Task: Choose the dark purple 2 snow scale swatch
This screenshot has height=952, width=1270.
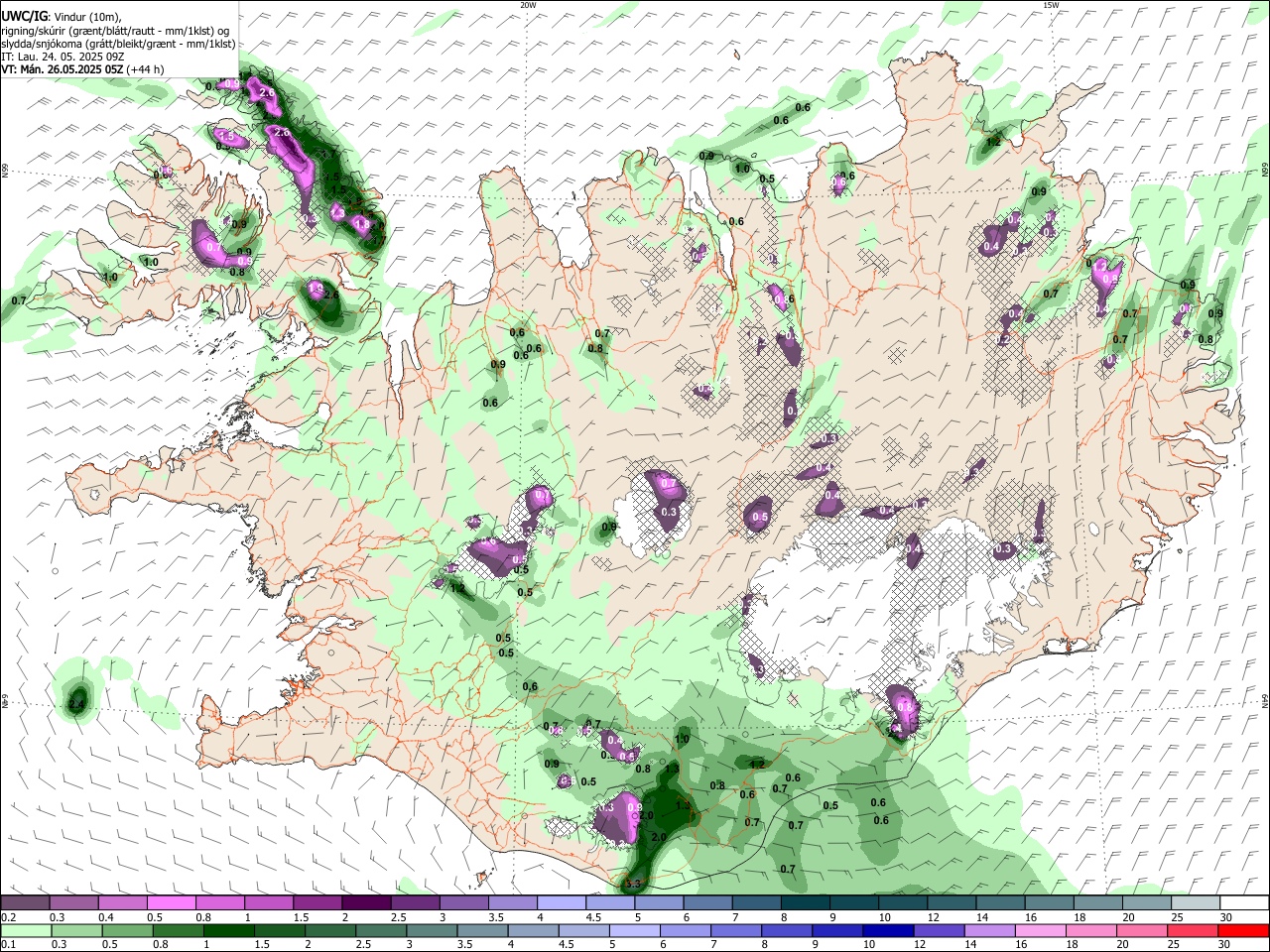Action: coord(366,903)
